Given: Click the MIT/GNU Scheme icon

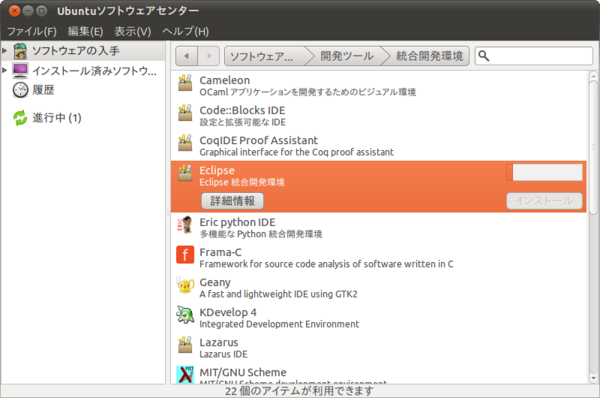Looking at the screenshot, I should click(x=185, y=374).
